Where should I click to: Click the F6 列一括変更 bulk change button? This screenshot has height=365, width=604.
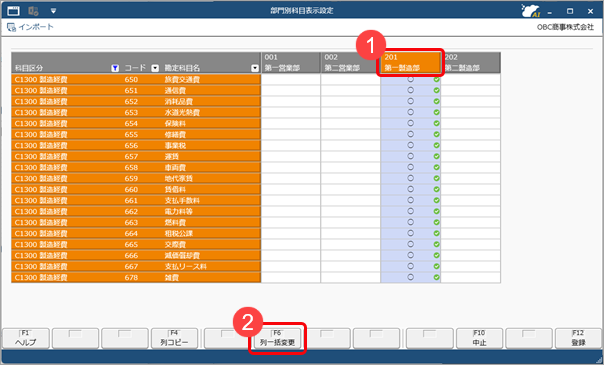pyautogui.click(x=277, y=338)
